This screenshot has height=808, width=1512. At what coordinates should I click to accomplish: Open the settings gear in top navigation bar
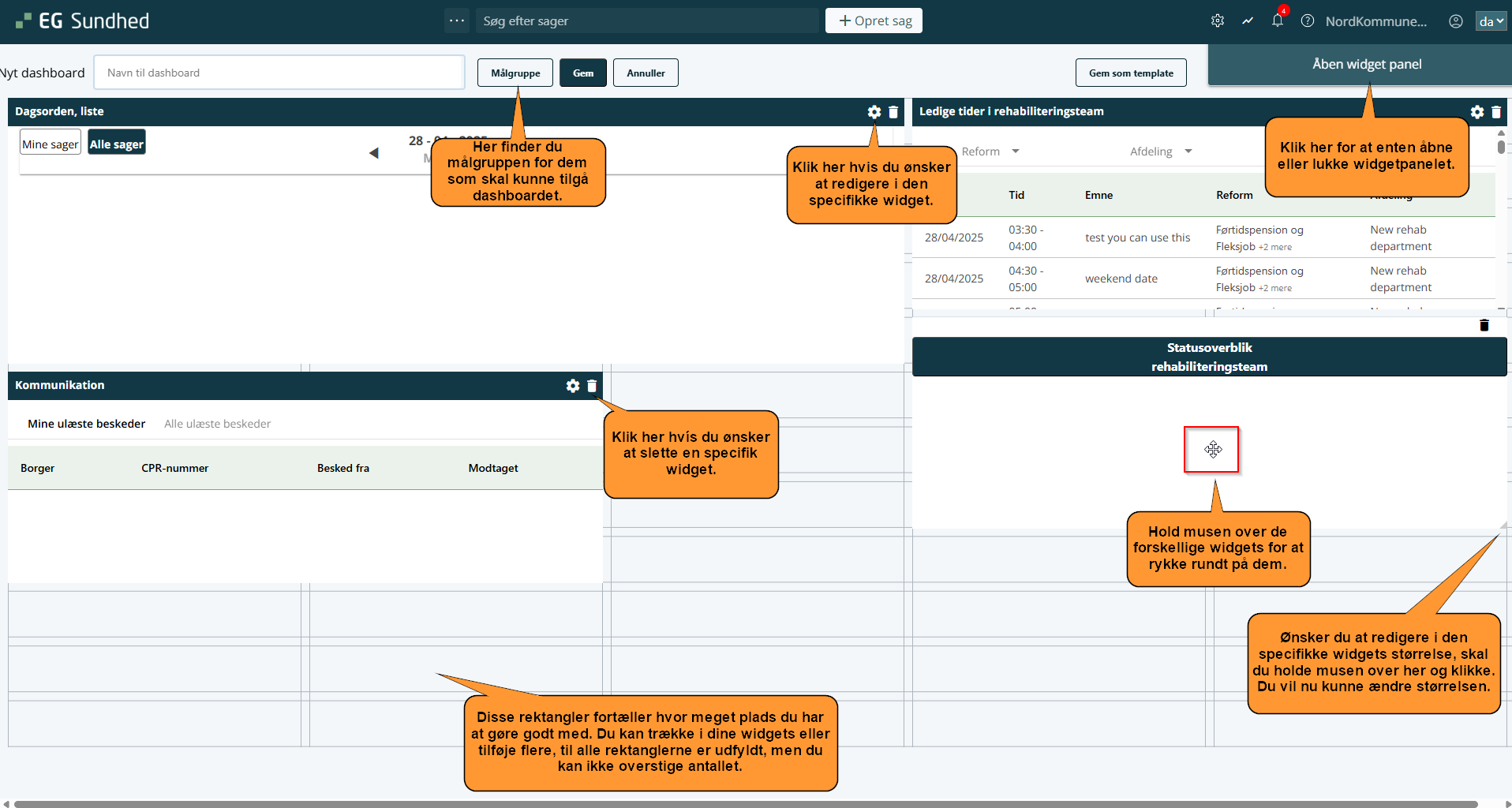(x=1218, y=21)
